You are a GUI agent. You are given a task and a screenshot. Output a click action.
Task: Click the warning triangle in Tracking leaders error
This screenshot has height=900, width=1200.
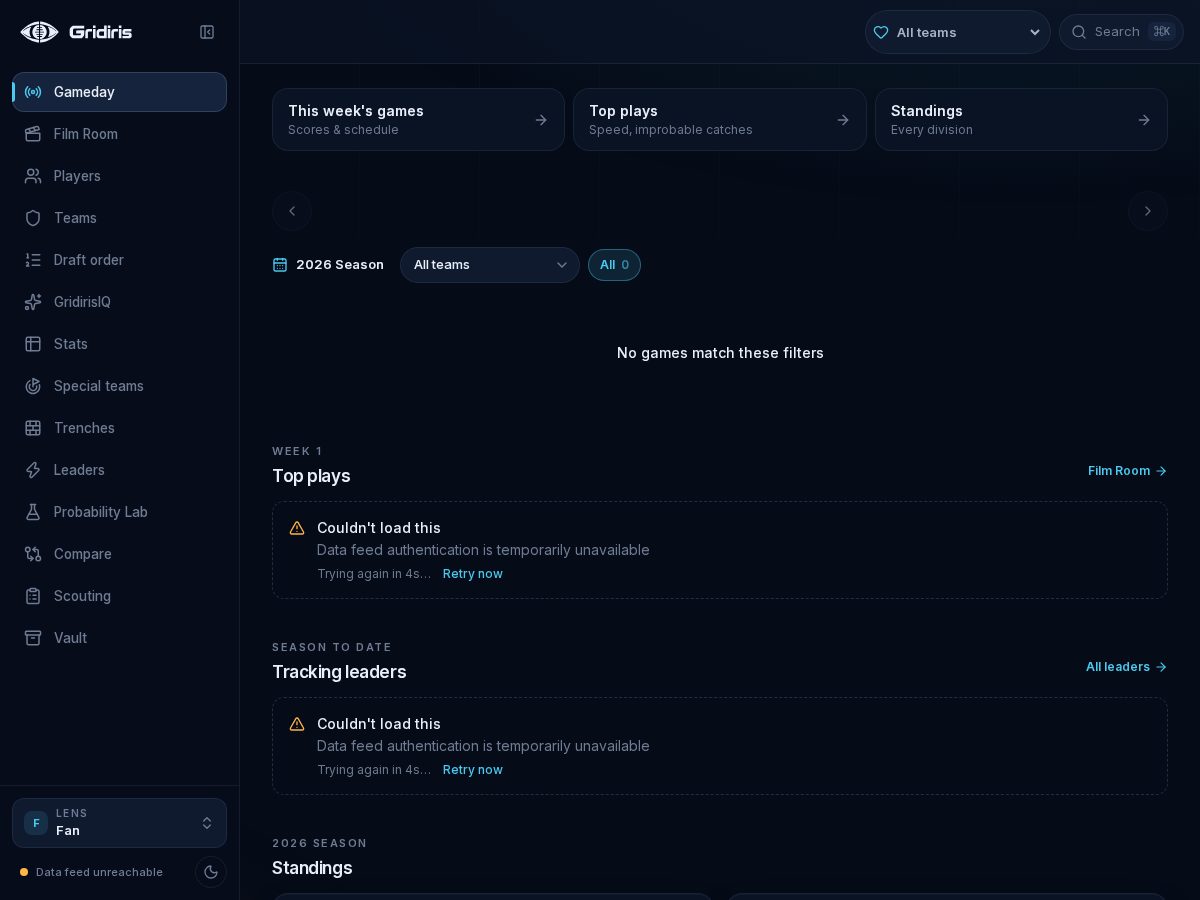coord(297,724)
